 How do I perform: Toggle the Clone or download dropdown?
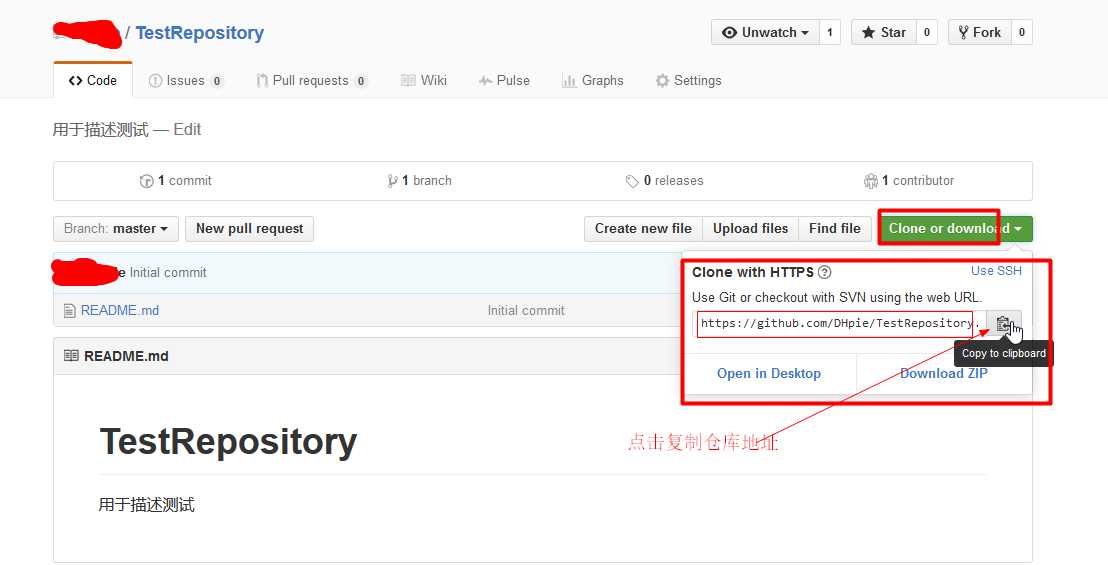point(955,229)
